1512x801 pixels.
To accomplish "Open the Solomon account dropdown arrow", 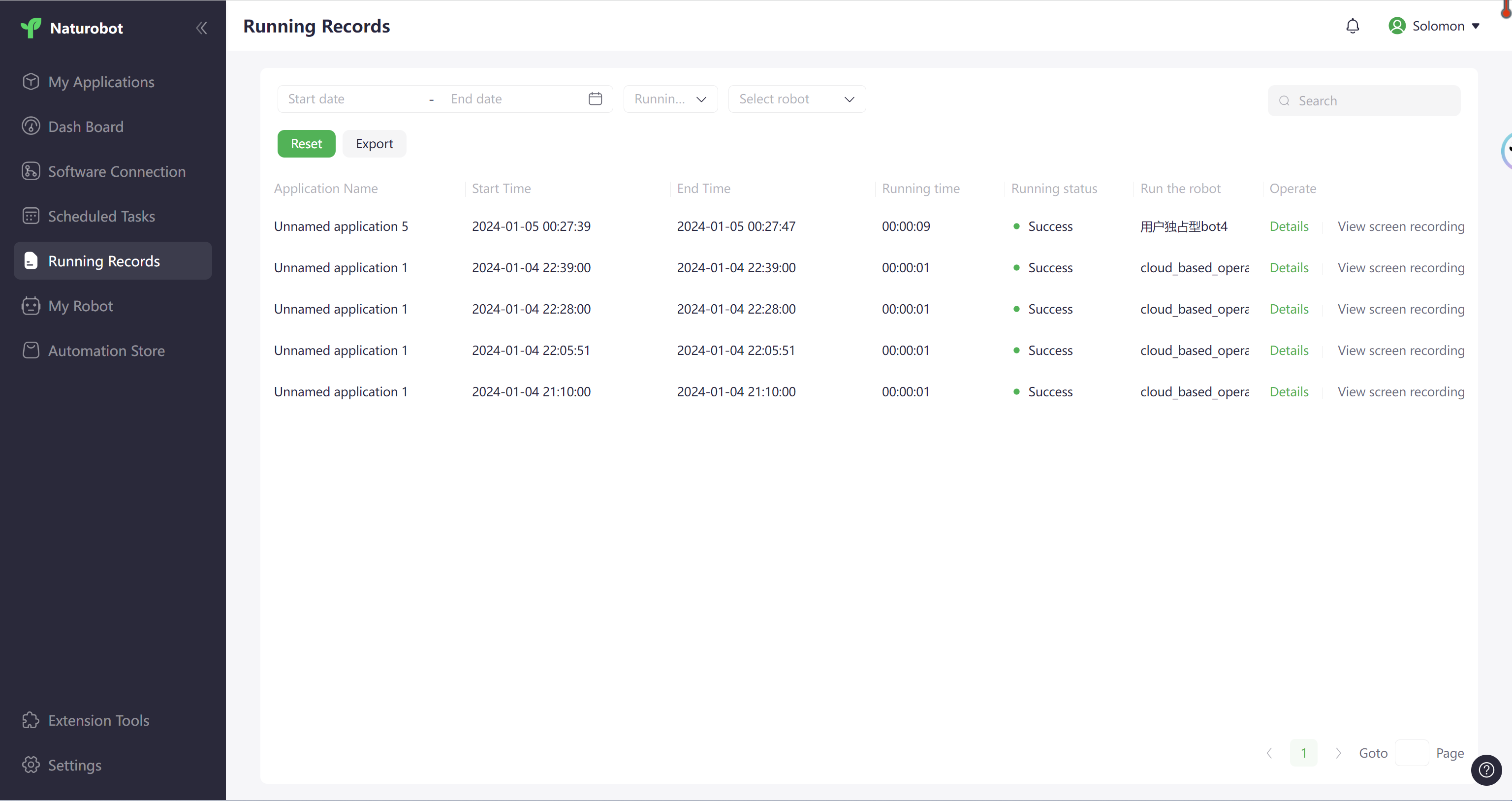I will click(x=1475, y=27).
